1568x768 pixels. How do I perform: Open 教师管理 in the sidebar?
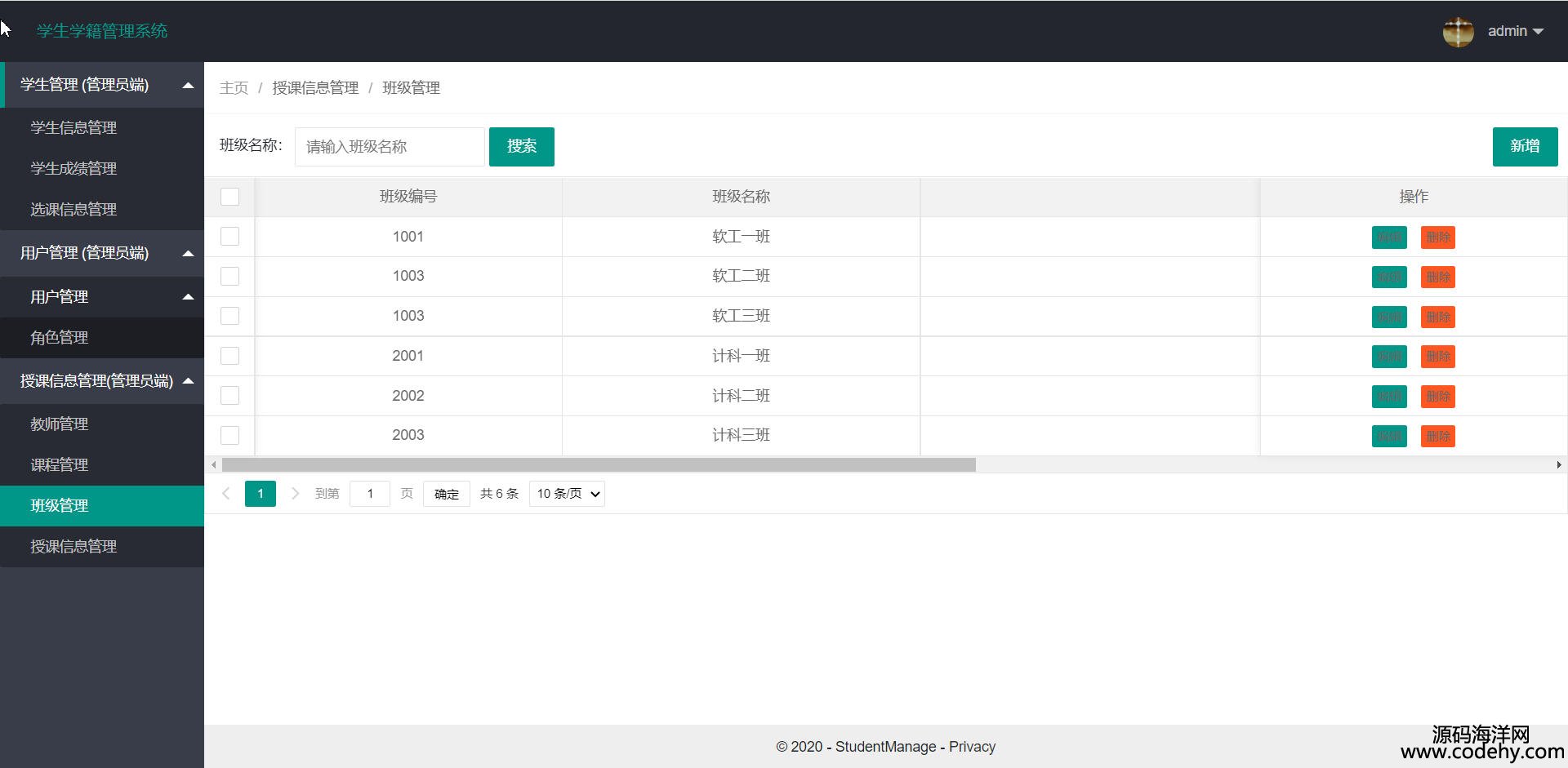tap(102, 424)
